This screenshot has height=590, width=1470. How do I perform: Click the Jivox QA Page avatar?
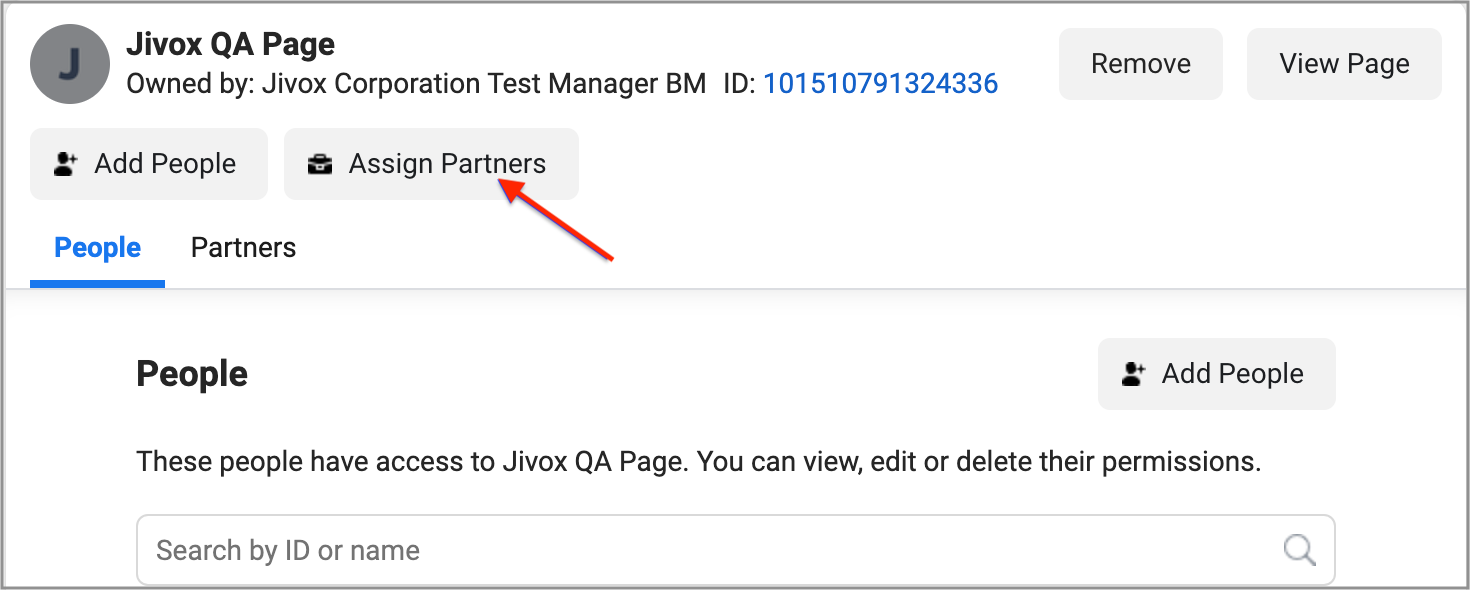click(x=70, y=64)
